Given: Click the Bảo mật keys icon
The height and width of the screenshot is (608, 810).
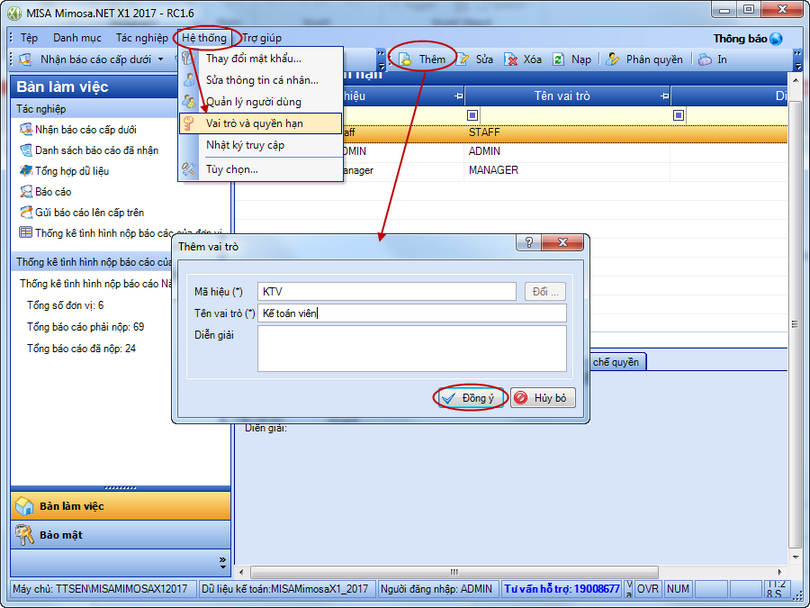Looking at the screenshot, I should point(24,535).
